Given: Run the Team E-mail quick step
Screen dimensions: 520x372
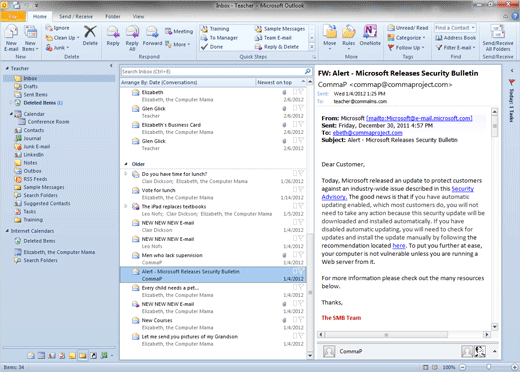Looking at the screenshot, I should [x=273, y=38].
